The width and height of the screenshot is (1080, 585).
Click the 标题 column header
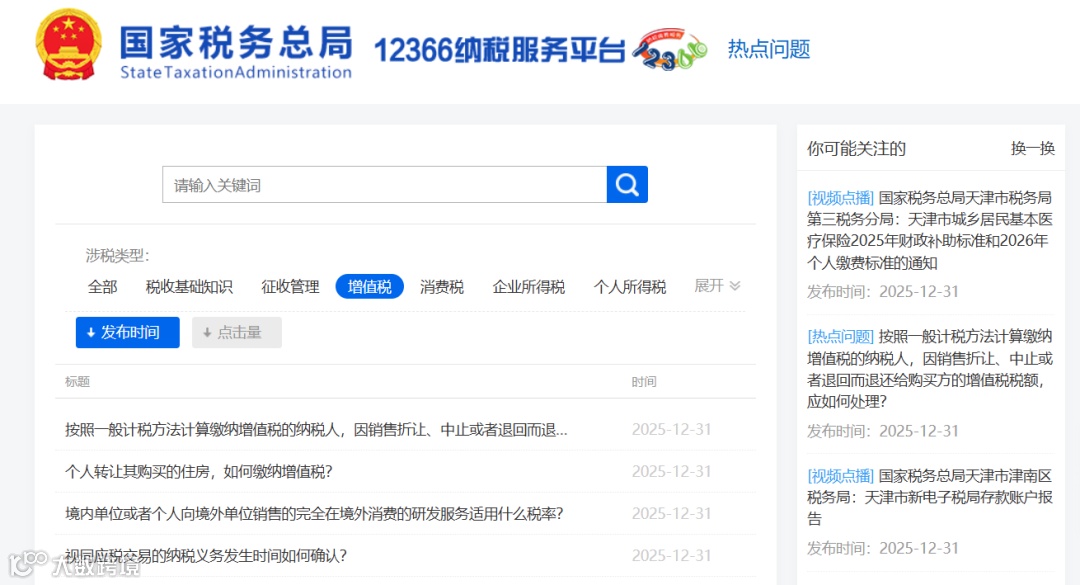pyautogui.click(x=77, y=382)
